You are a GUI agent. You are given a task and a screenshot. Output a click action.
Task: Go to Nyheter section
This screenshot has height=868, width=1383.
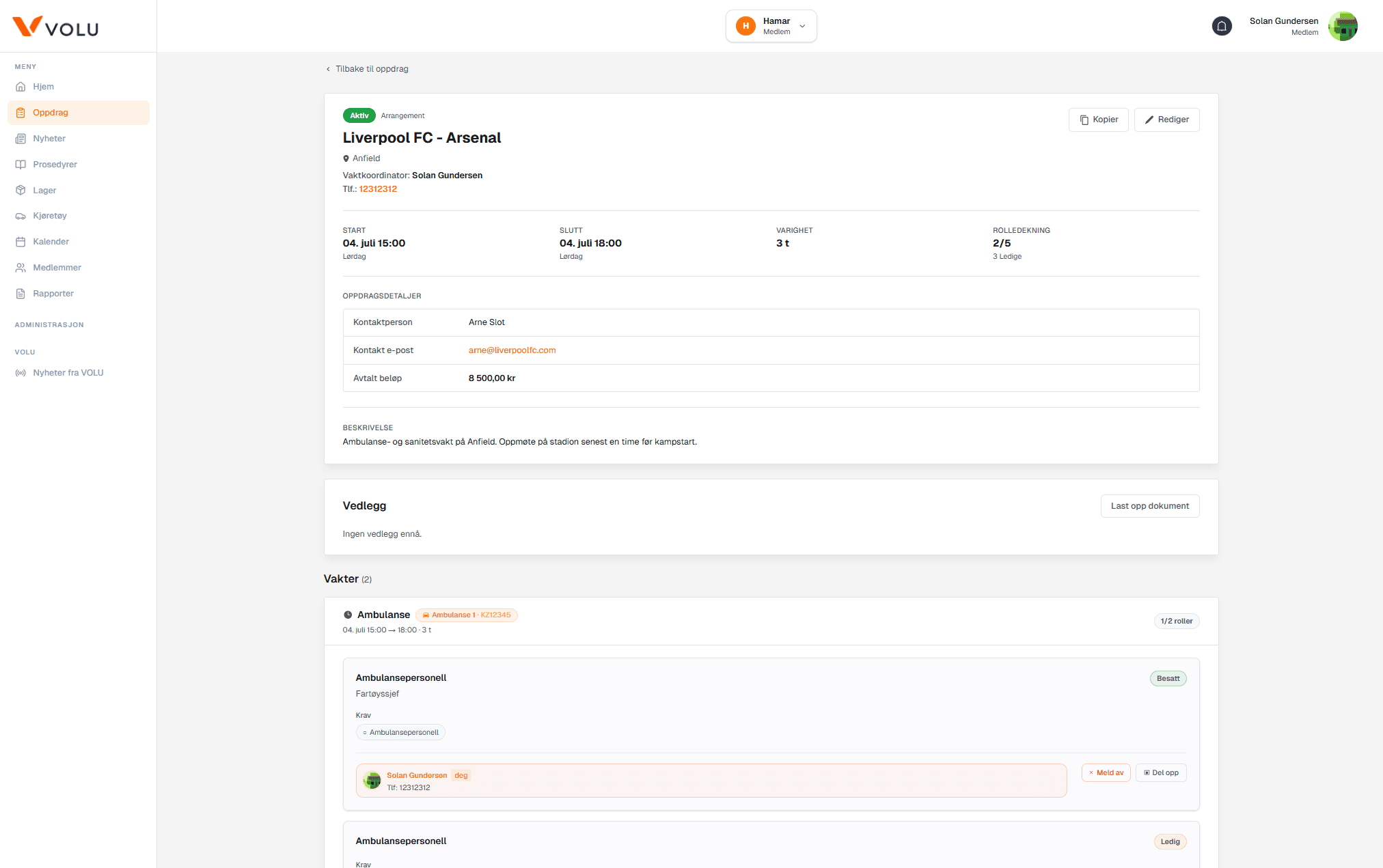click(79, 139)
